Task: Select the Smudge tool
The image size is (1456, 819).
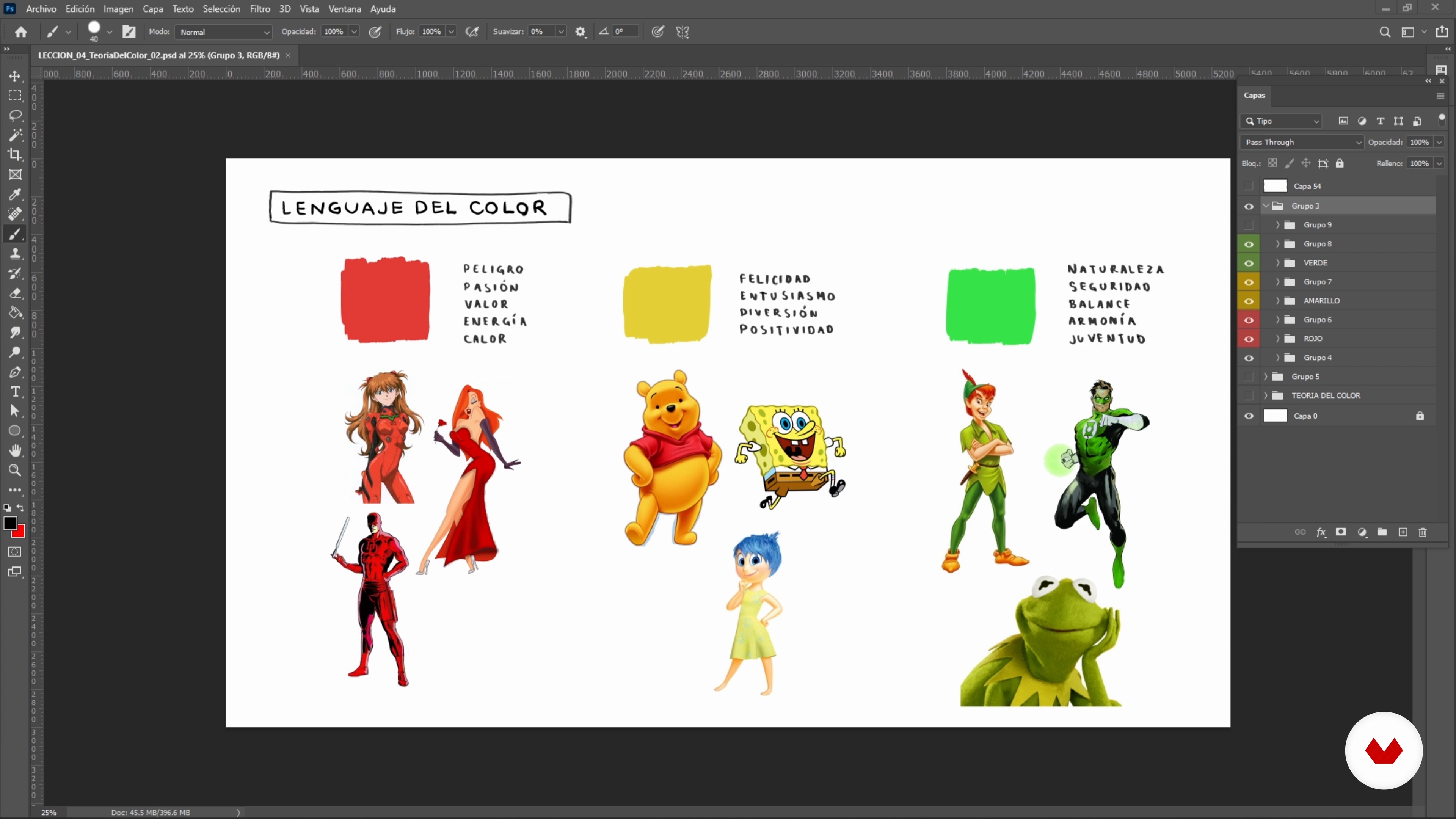Action: [x=15, y=333]
